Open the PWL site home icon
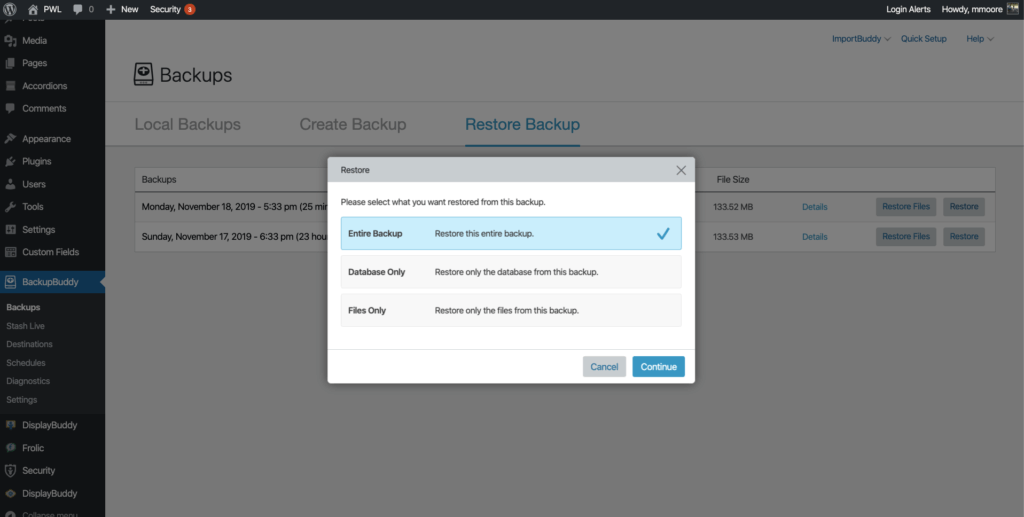 [33, 10]
